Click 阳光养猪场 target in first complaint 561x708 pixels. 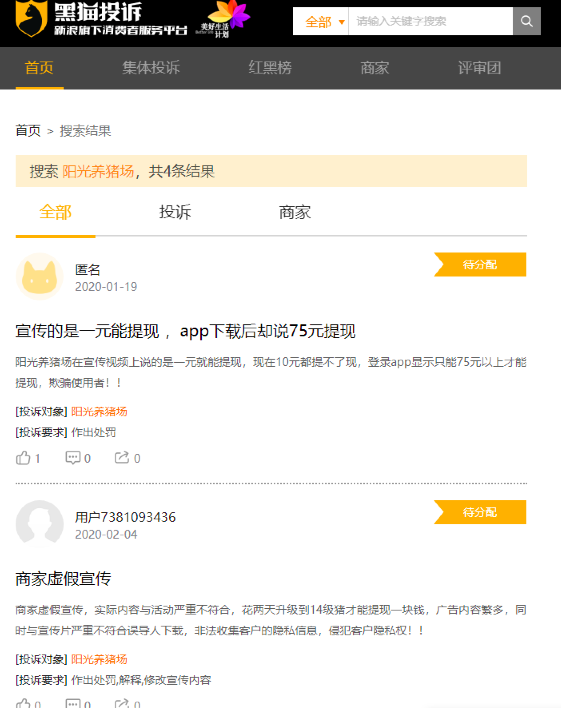click(x=99, y=412)
